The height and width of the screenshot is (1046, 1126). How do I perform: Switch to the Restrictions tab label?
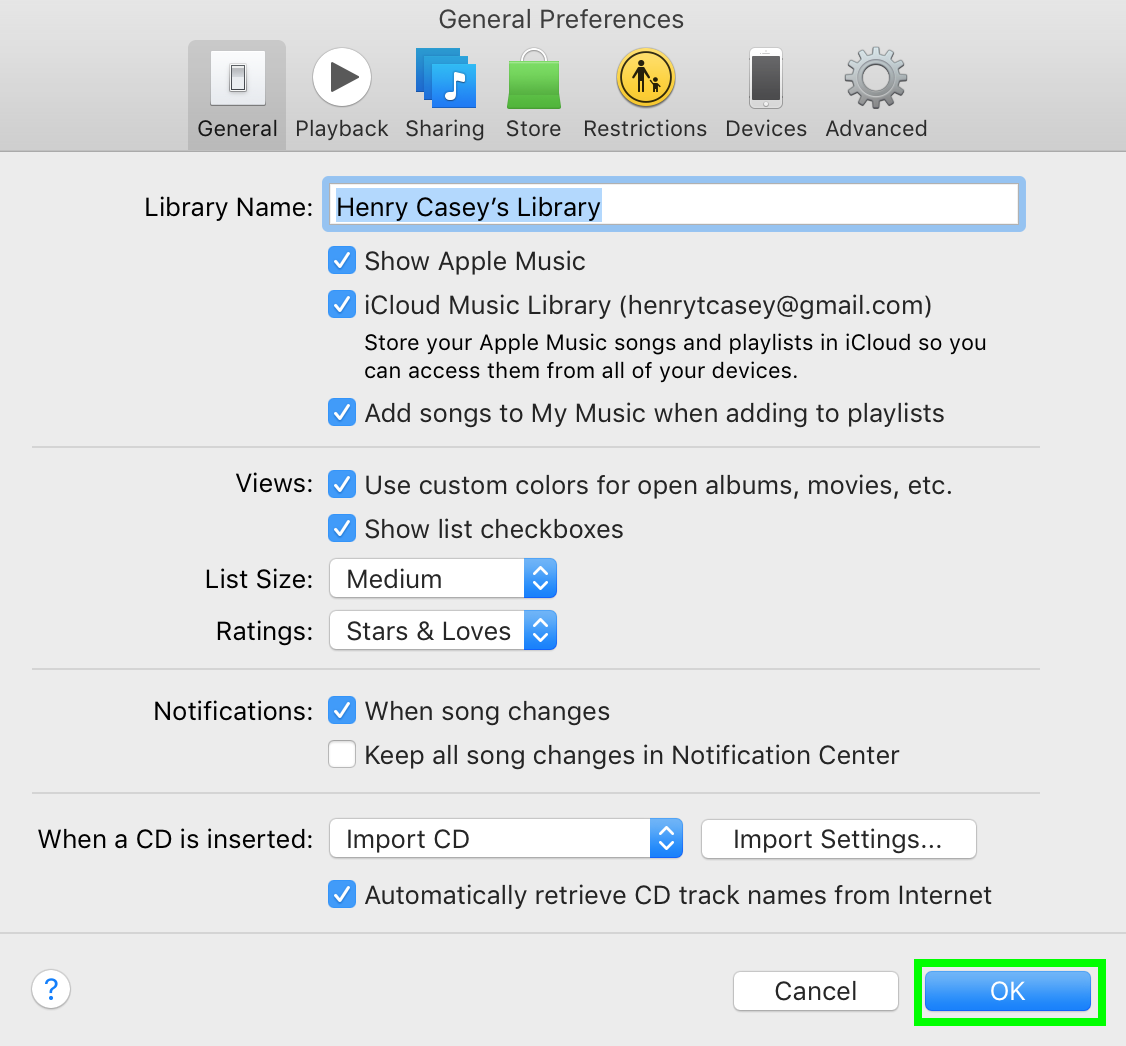click(x=645, y=129)
